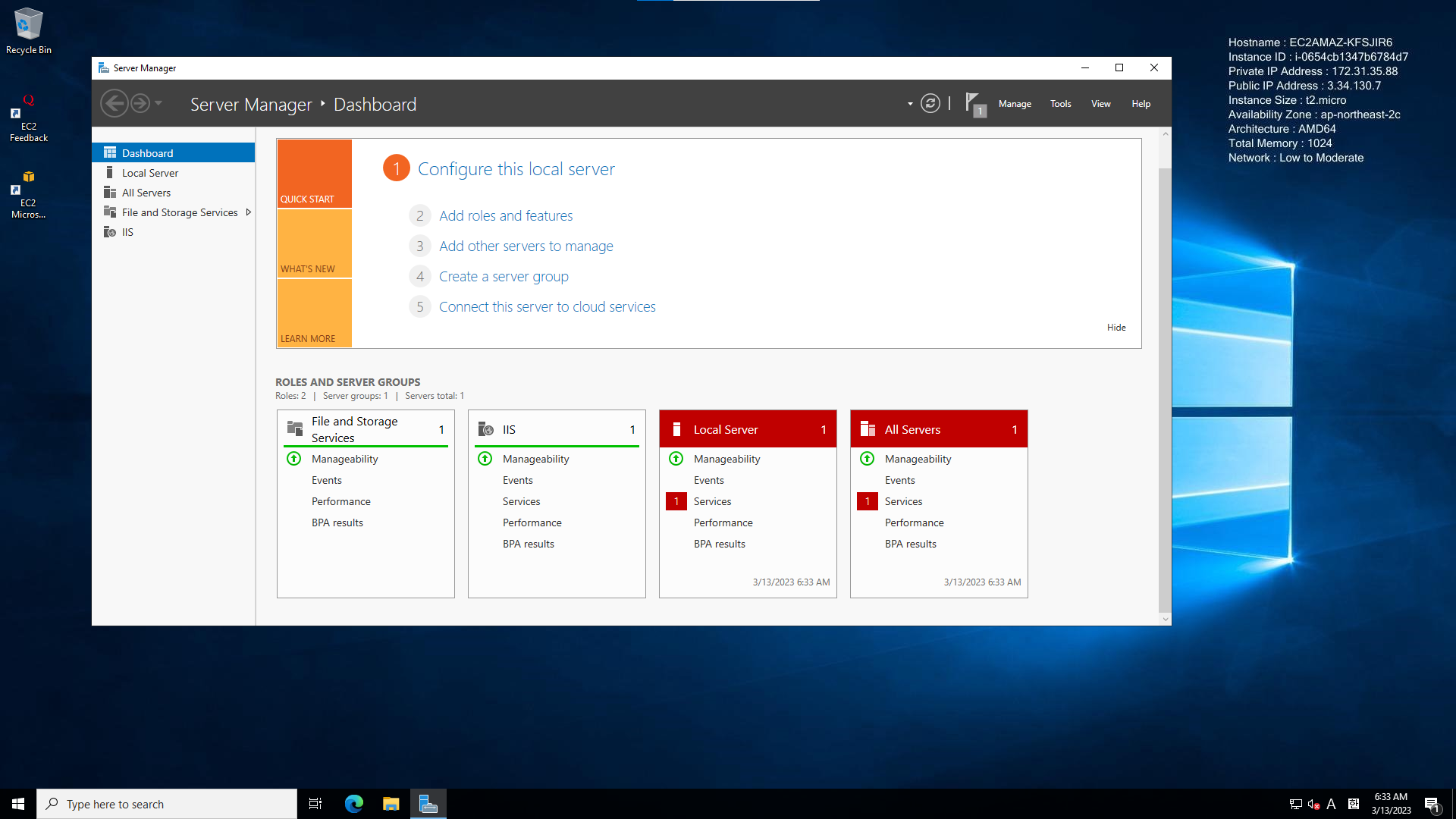The image size is (1456, 819).
Task: Open the LEARN MORE tile
Action: 314,313
